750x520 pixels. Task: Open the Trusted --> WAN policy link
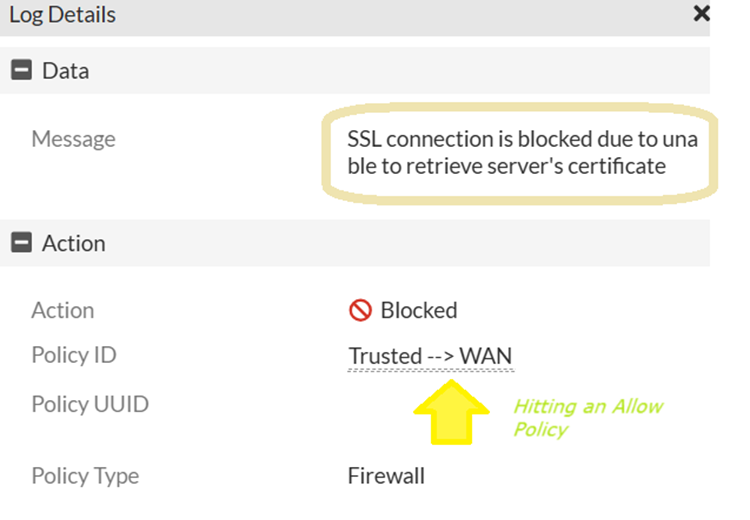(x=431, y=356)
